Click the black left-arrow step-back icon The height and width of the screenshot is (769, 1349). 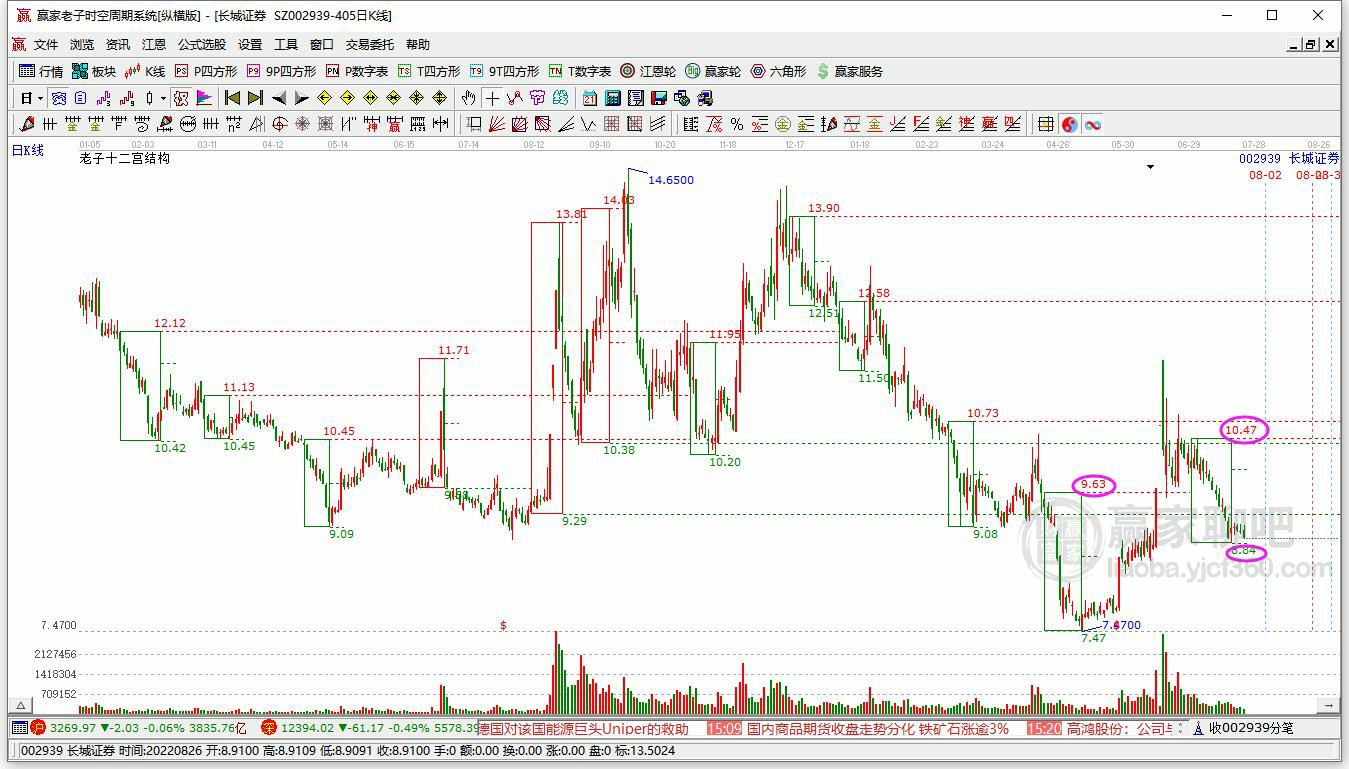point(278,98)
